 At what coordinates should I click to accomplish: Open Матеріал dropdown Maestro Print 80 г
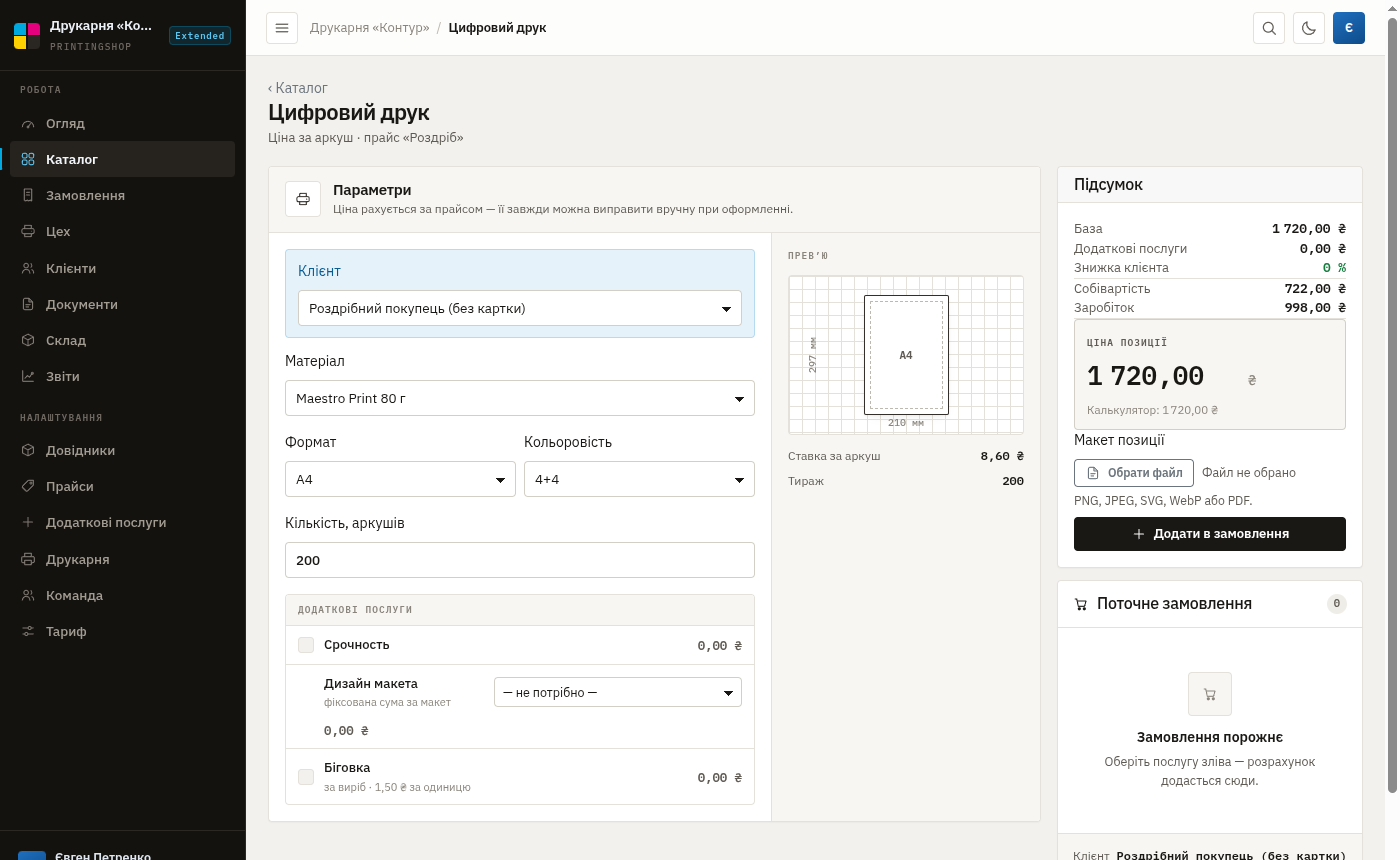(x=520, y=398)
